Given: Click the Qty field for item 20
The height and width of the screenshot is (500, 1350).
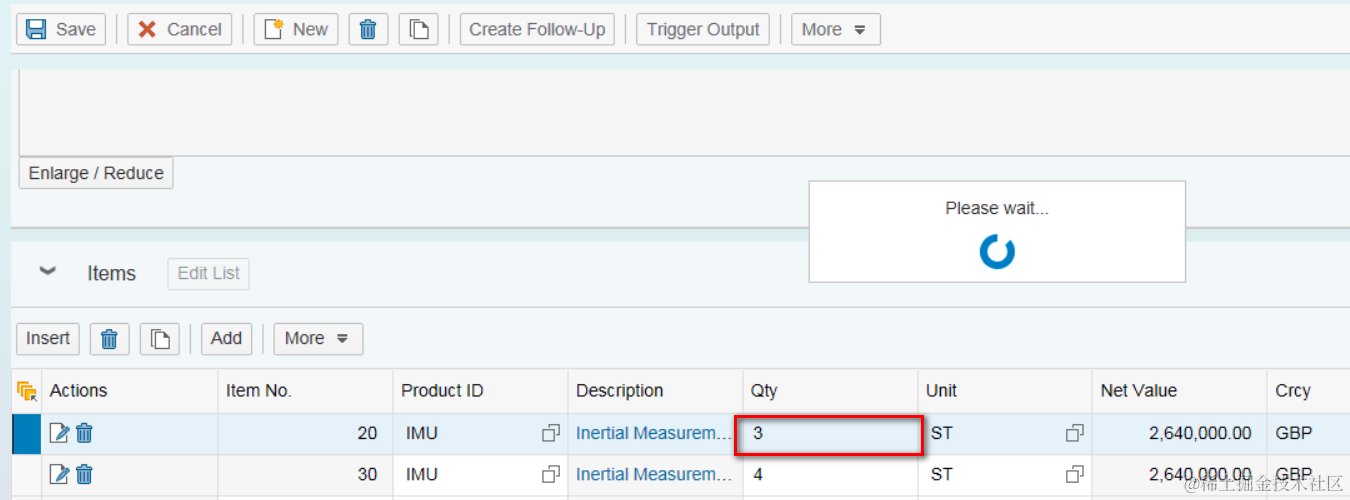Looking at the screenshot, I should (x=829, y=434).
